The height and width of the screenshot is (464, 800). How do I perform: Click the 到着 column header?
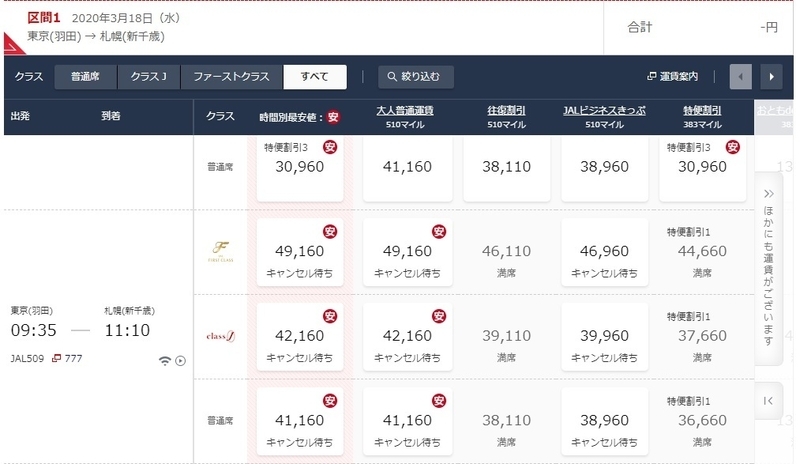pos(111,116)
